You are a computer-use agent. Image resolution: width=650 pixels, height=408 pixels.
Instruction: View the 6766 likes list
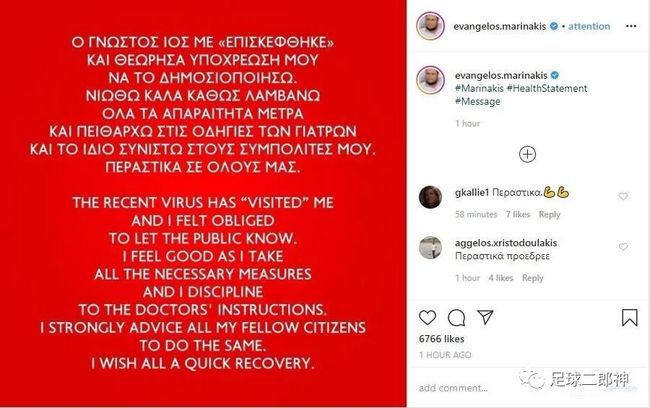(x=441, y=339)
